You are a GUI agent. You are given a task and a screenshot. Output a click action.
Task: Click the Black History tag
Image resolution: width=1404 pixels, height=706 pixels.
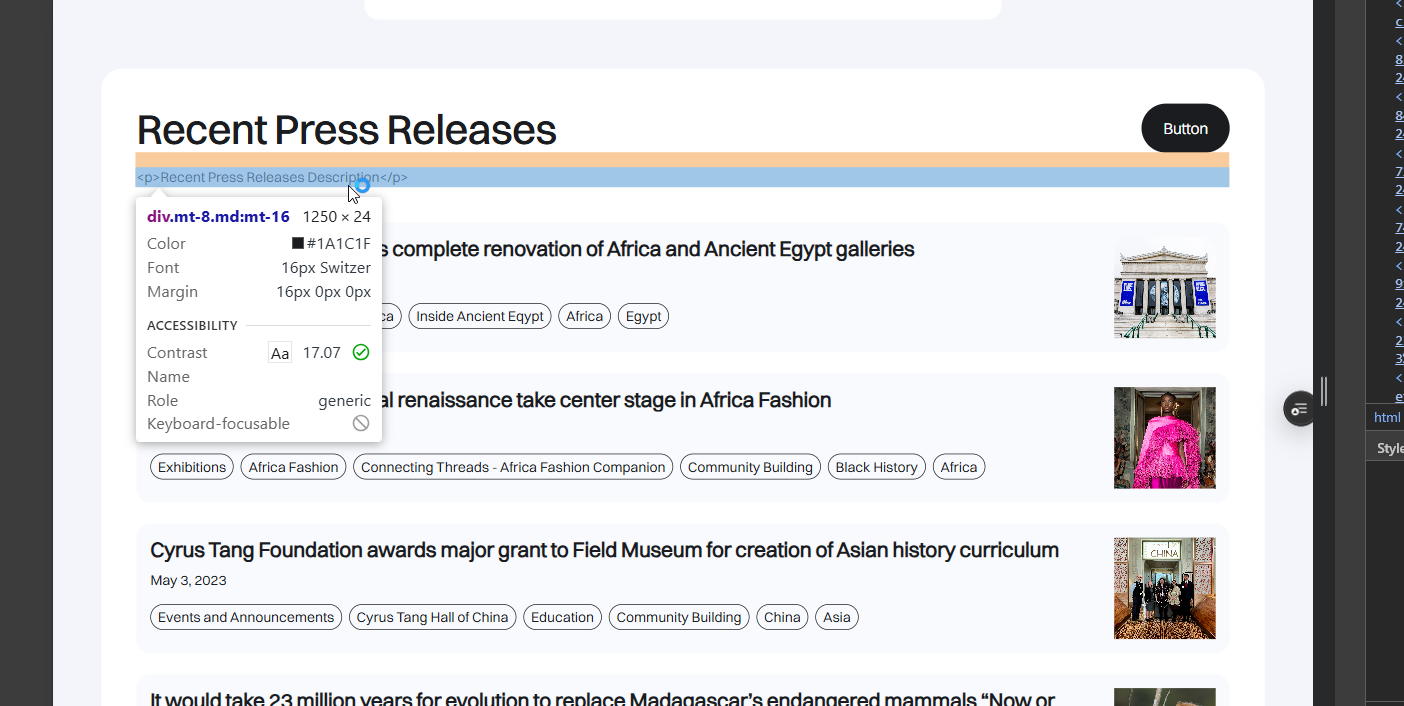point(876,467)
